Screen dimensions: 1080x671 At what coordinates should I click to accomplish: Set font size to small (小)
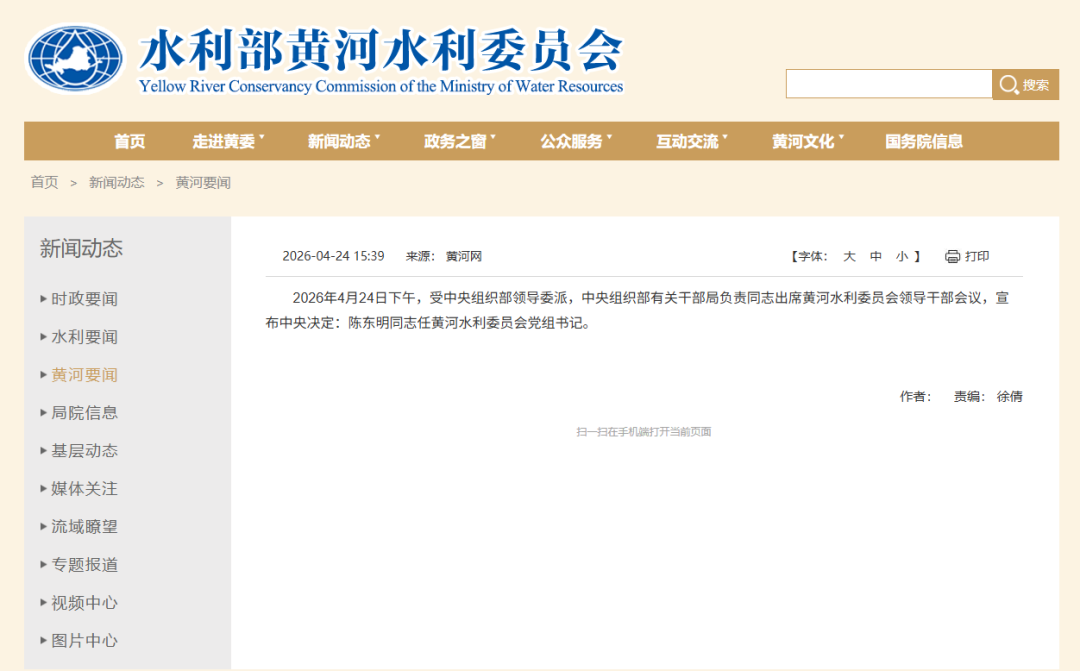point(902,256)
